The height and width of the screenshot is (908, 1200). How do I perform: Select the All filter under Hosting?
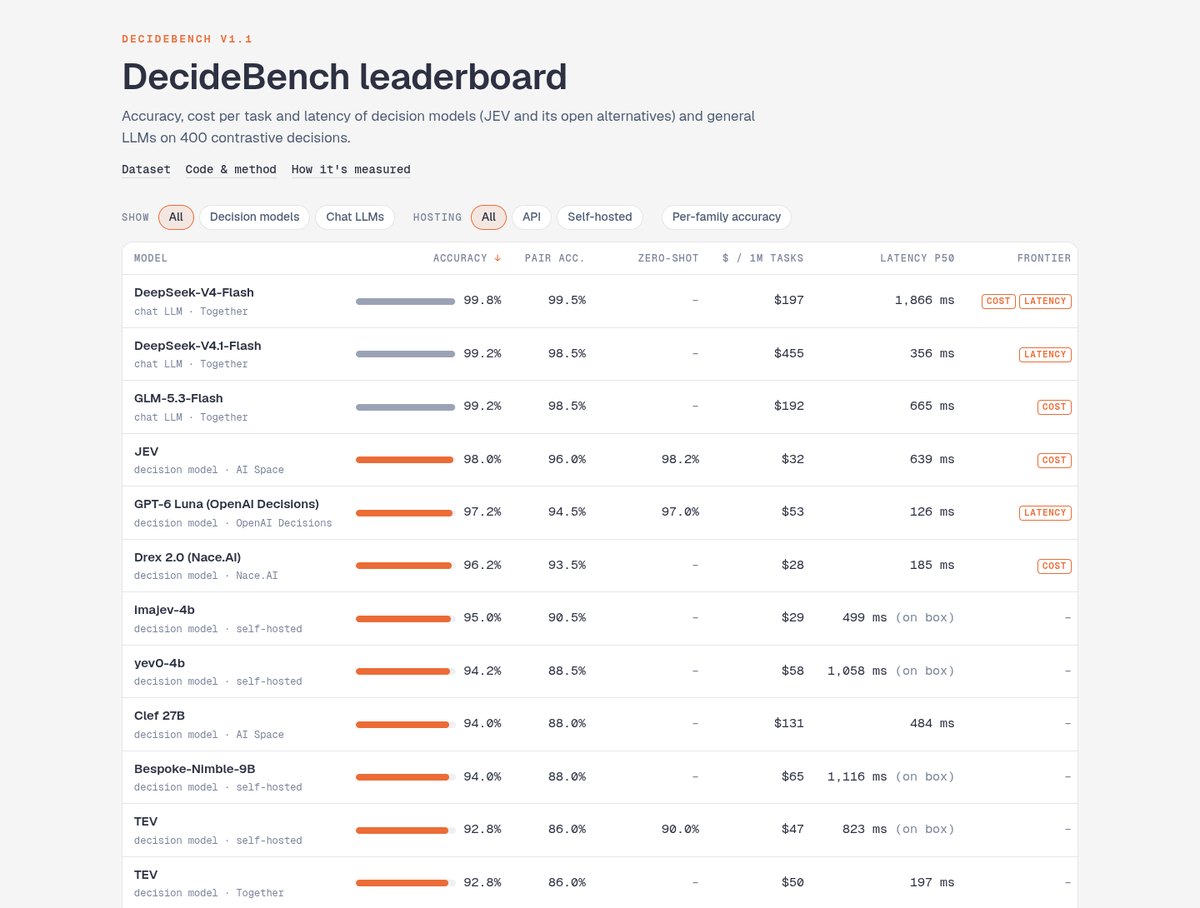[488, 217]
